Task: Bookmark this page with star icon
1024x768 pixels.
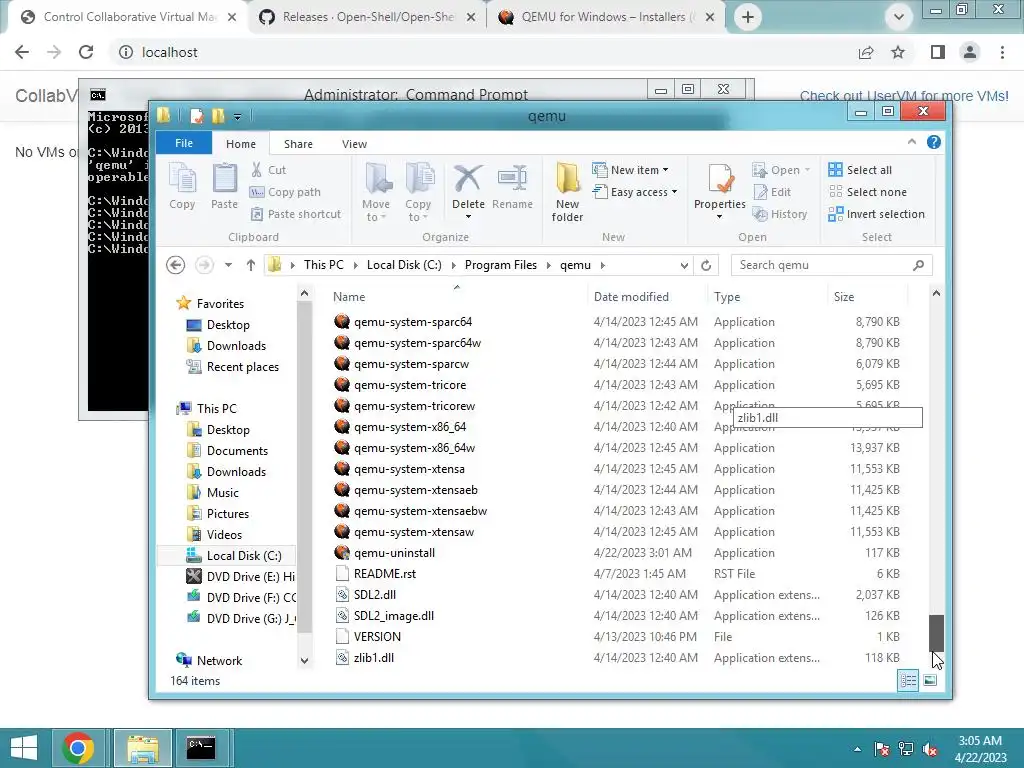Action: [898, 52]
